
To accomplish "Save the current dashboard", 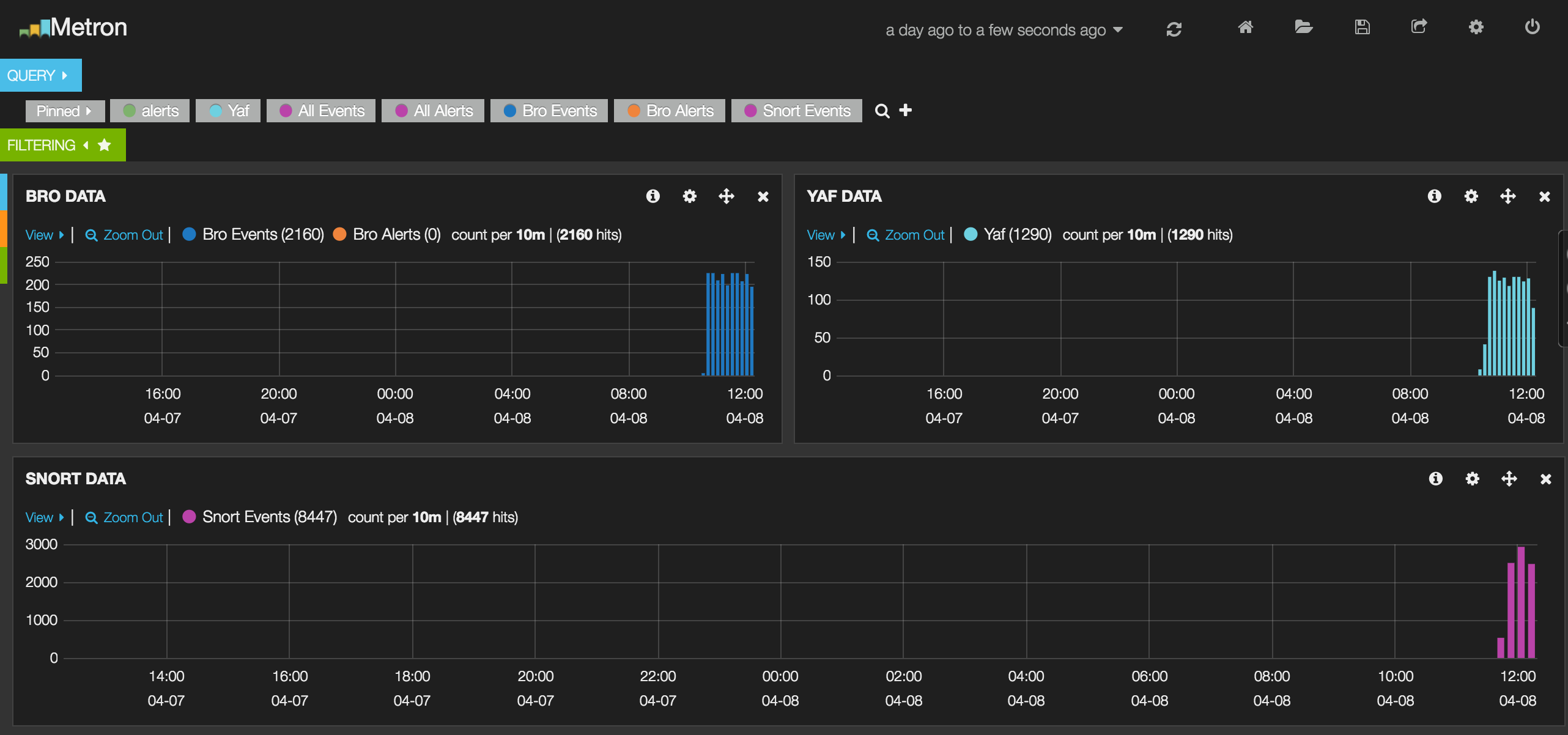I will point(1362,28).
